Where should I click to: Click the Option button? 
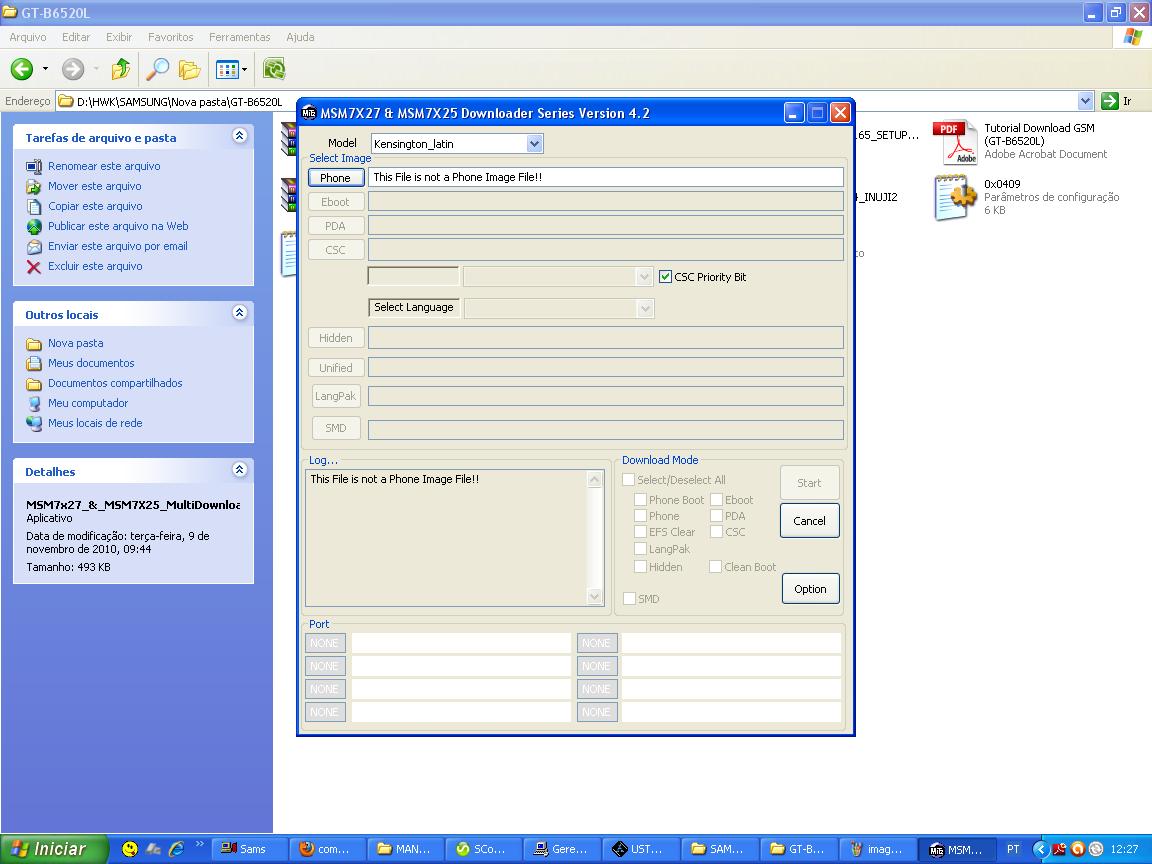coord(810,589)
